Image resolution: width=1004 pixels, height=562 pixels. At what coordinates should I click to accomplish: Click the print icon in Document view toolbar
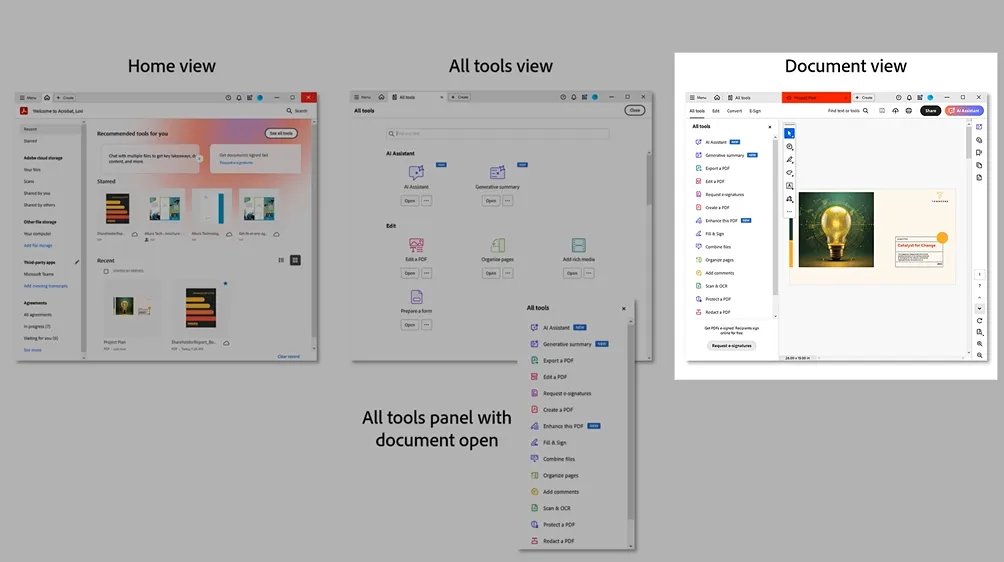(x=909, y=111)
